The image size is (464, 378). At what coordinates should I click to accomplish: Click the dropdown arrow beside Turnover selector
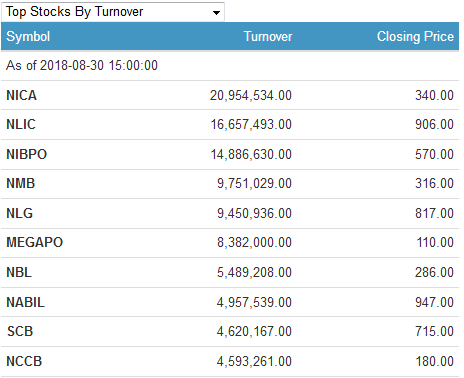click(216, 13)
